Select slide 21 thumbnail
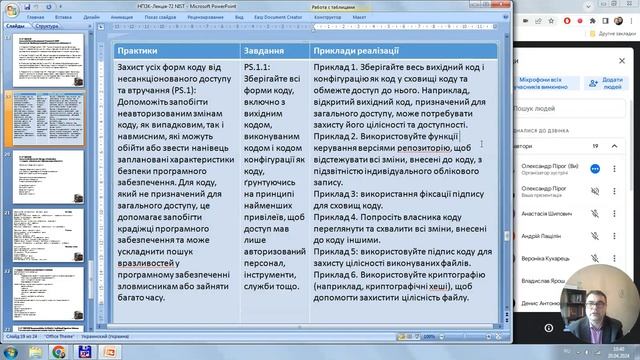640x360 pixels. click(x=48, y=236)
